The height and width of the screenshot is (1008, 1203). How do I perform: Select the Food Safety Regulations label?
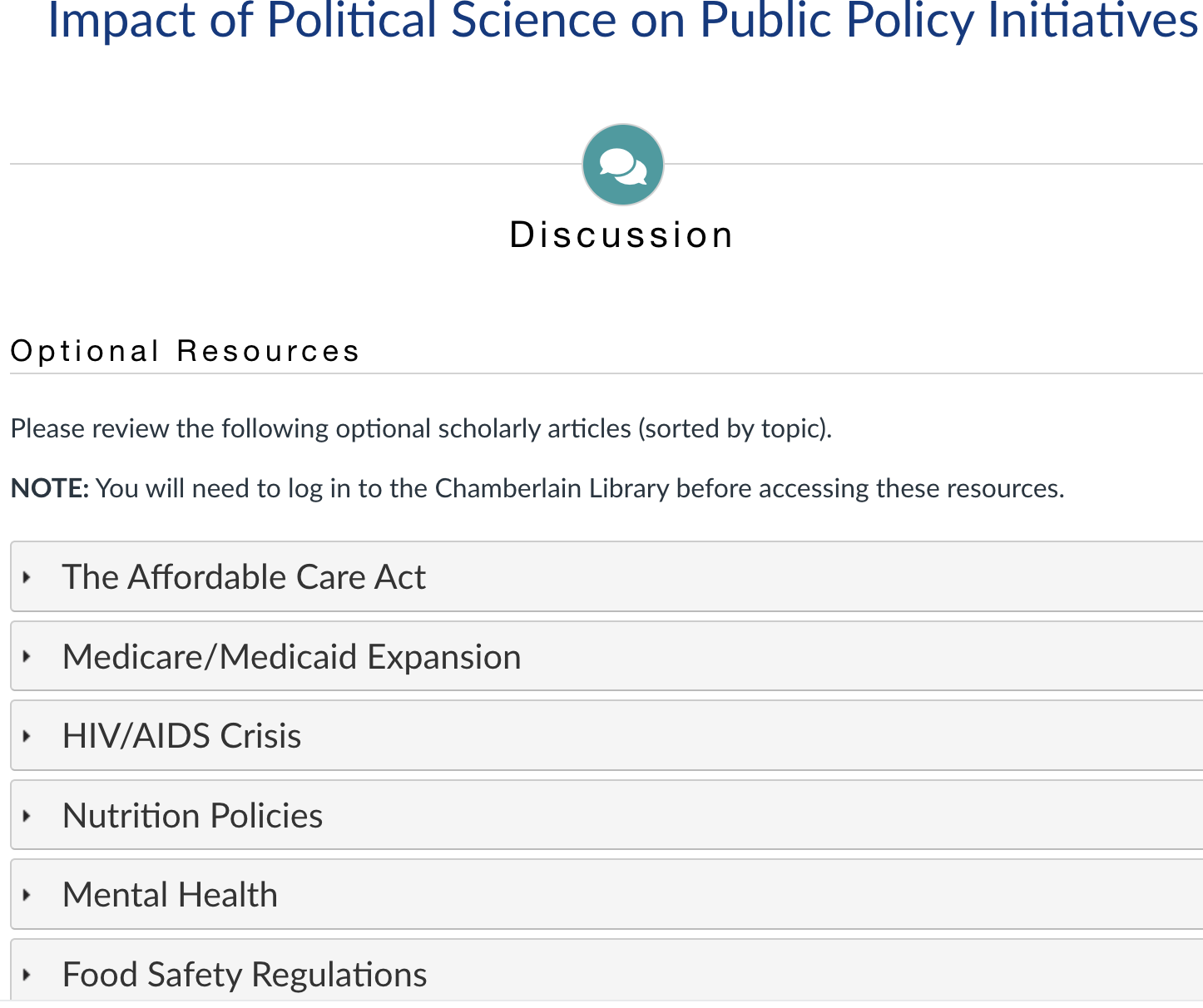click(245, 975)
